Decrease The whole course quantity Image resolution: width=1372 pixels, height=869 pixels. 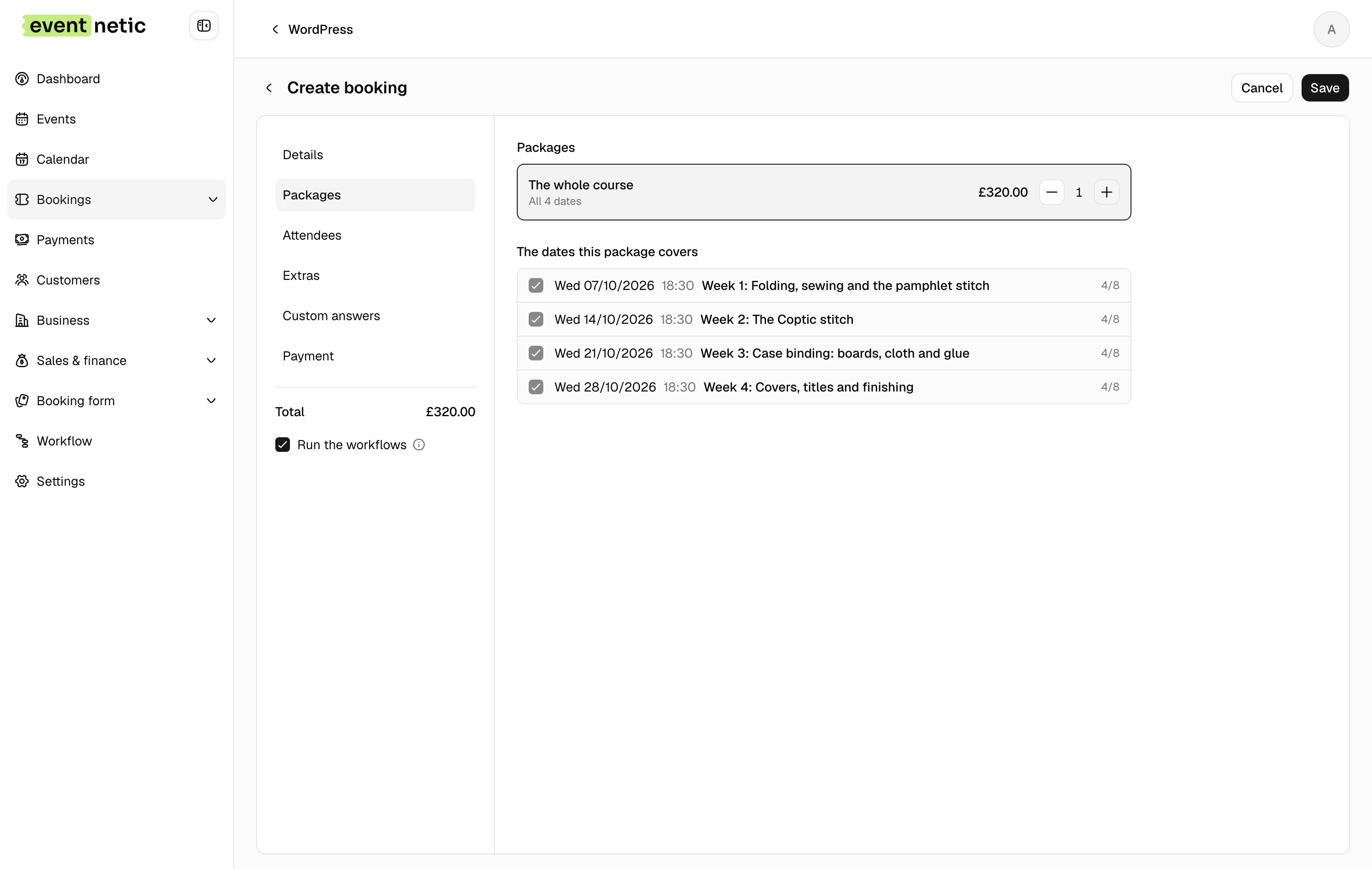pyautogui.click(x=1051, y=192)
